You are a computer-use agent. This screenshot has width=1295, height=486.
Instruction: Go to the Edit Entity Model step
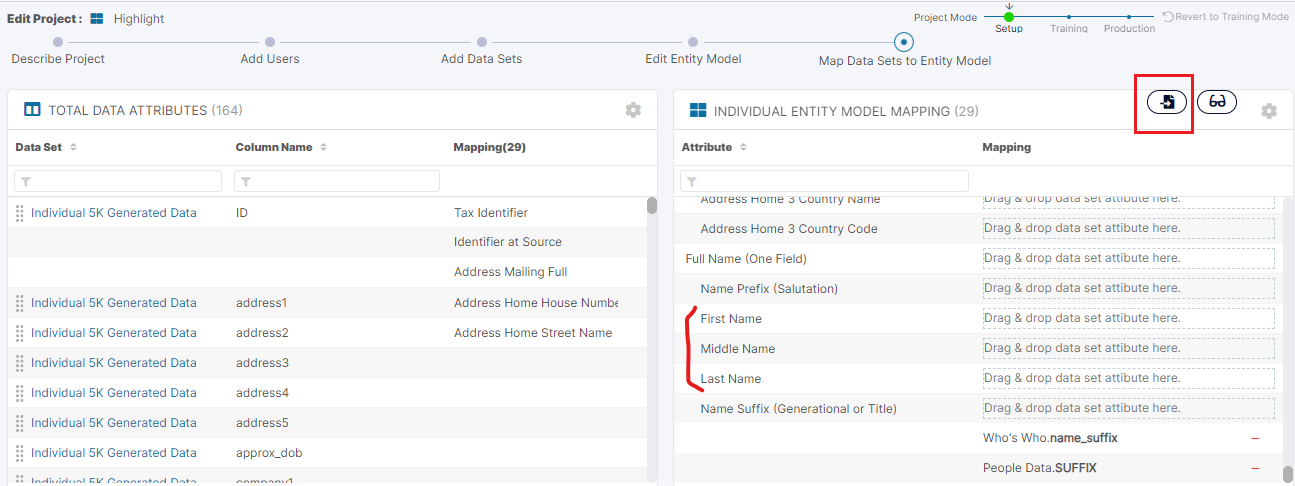point(693,42)
